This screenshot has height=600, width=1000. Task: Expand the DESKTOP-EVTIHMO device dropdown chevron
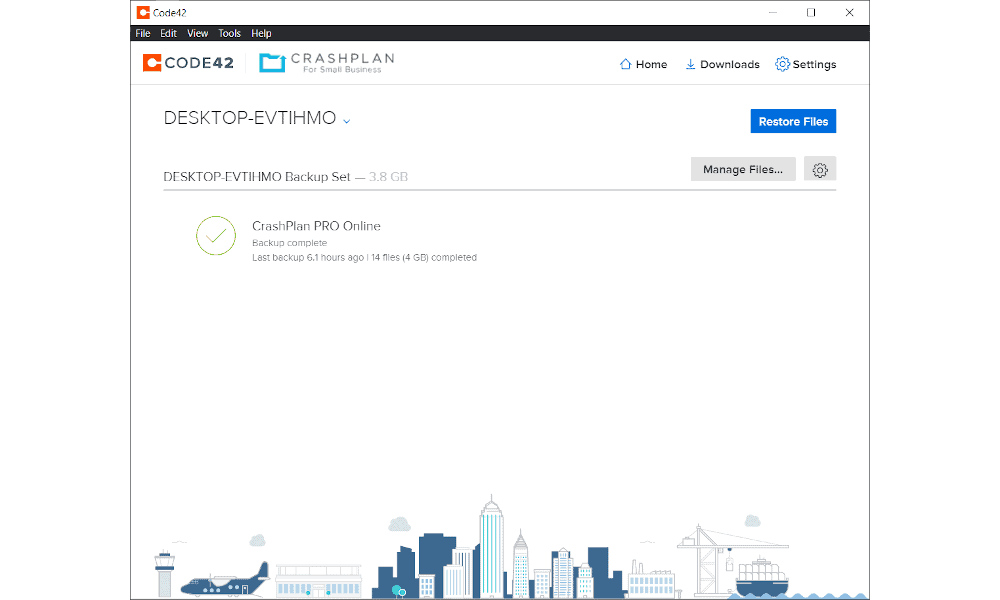[347, 121]
